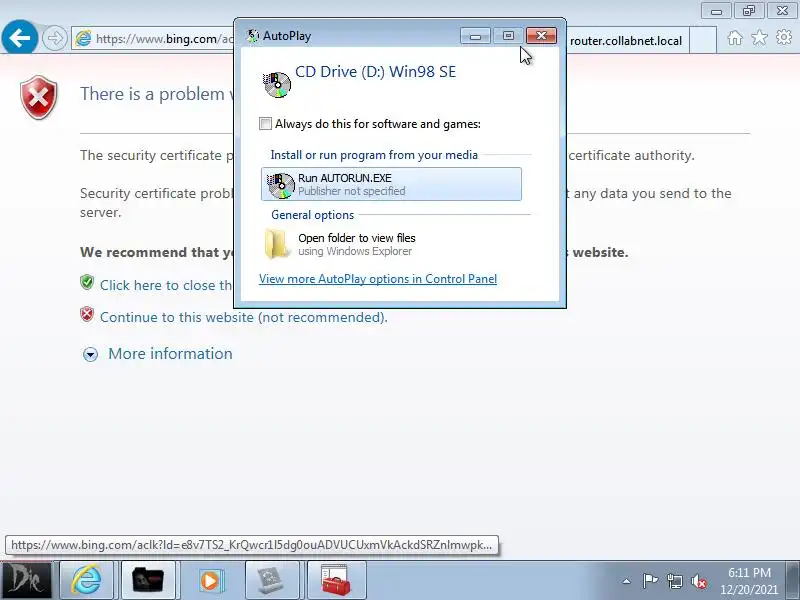Open the Internet Explorer tools gear icon

pyautogui.click(x=784, y=37)
